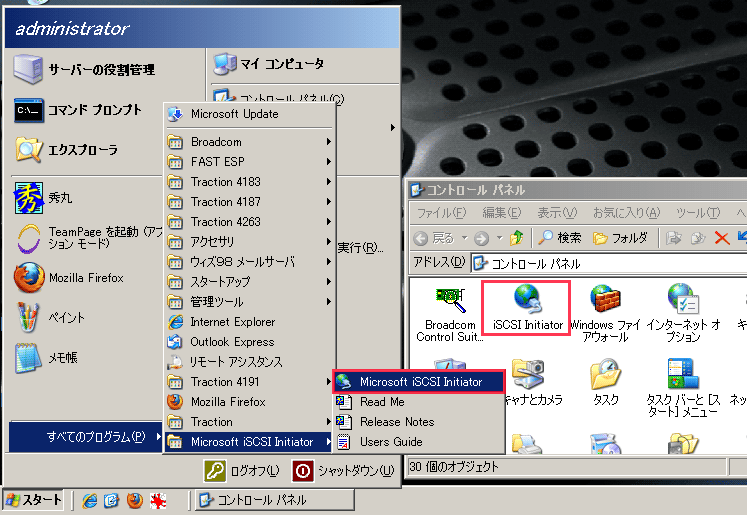Open ファイル menu in Control Panel
The height and width of the screenshot is (515, 747).
point(441,213)
